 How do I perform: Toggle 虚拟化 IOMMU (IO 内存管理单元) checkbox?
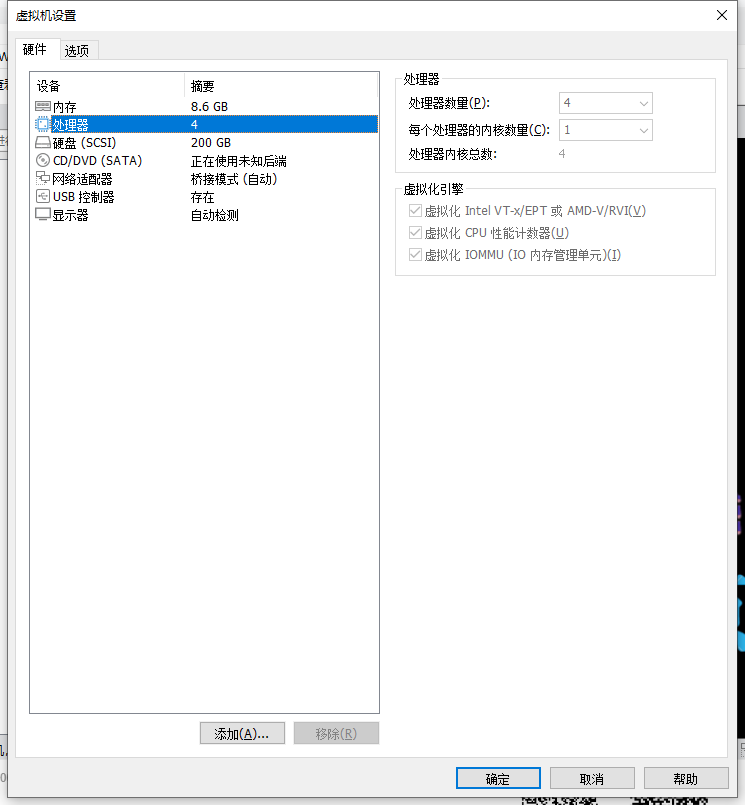coord(415,255)
